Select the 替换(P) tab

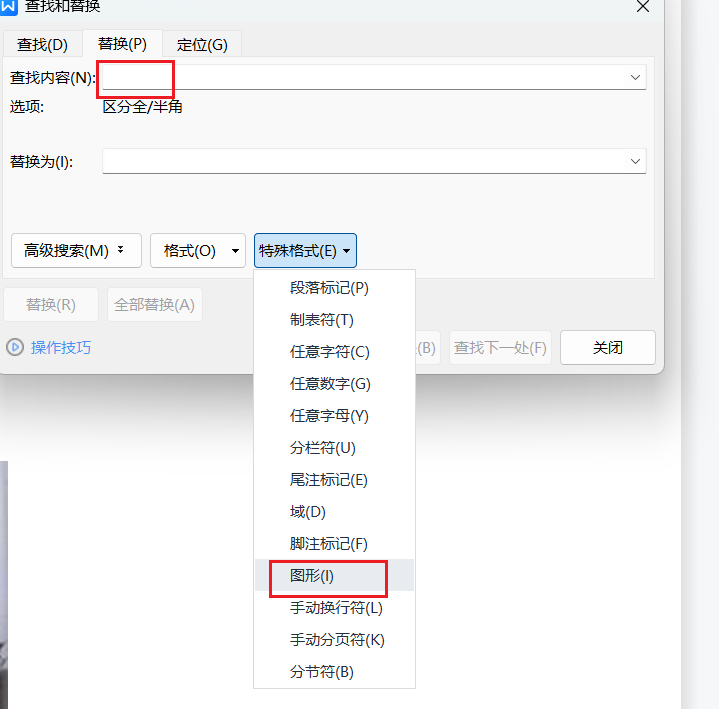tap(122, 44)
